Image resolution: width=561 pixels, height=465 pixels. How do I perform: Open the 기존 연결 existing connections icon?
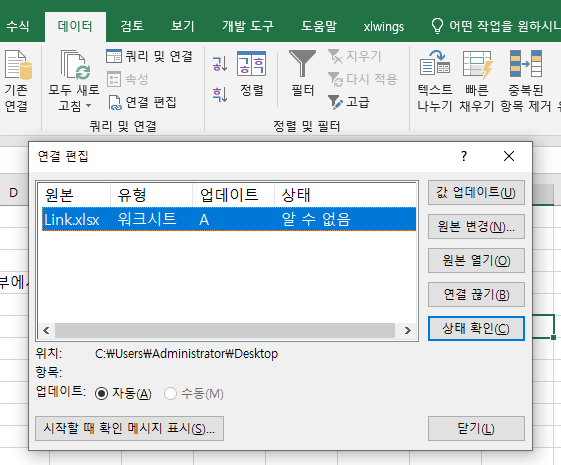(18, 65)
